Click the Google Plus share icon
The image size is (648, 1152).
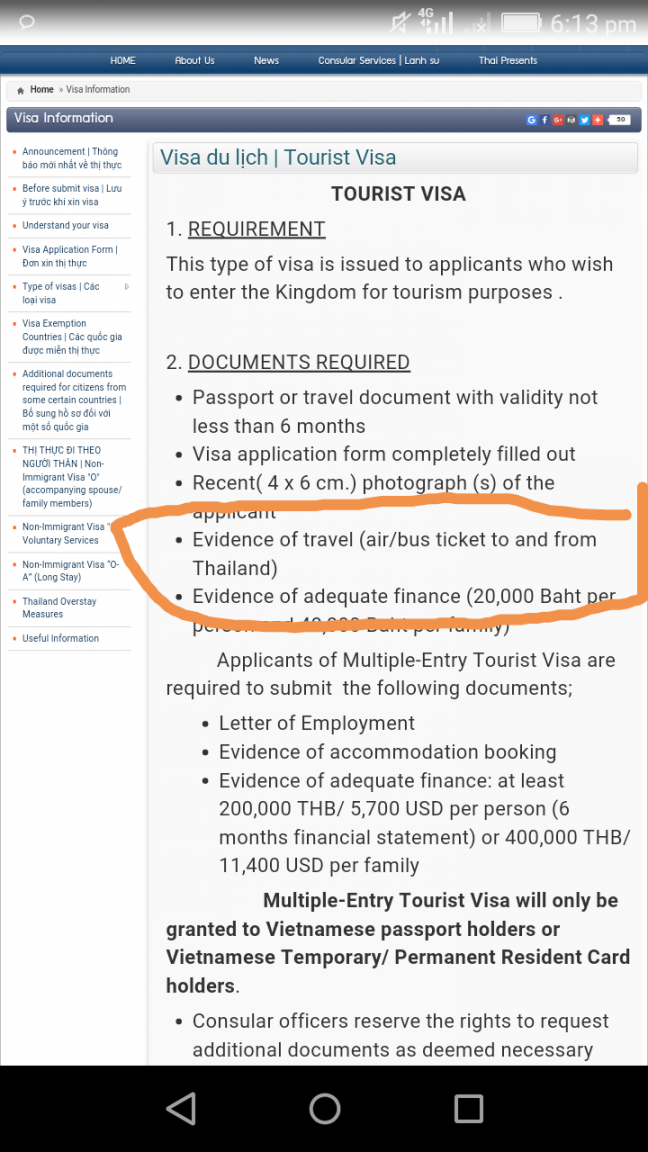(x=558, y=120)
